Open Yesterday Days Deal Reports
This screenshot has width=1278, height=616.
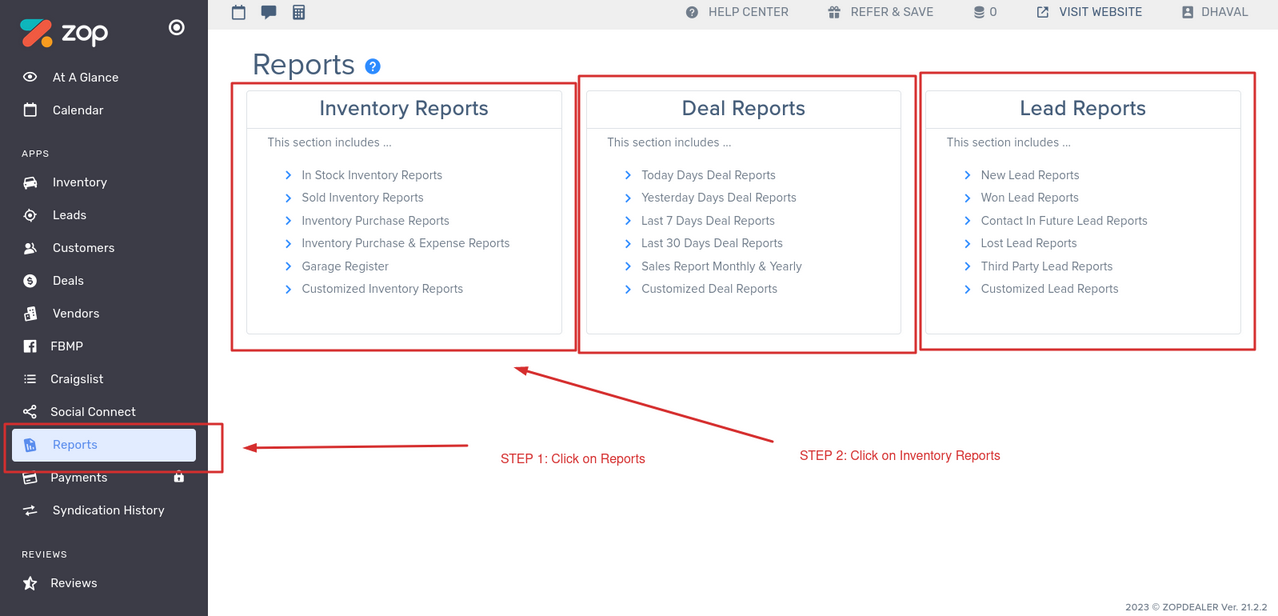tap(719, 198)
